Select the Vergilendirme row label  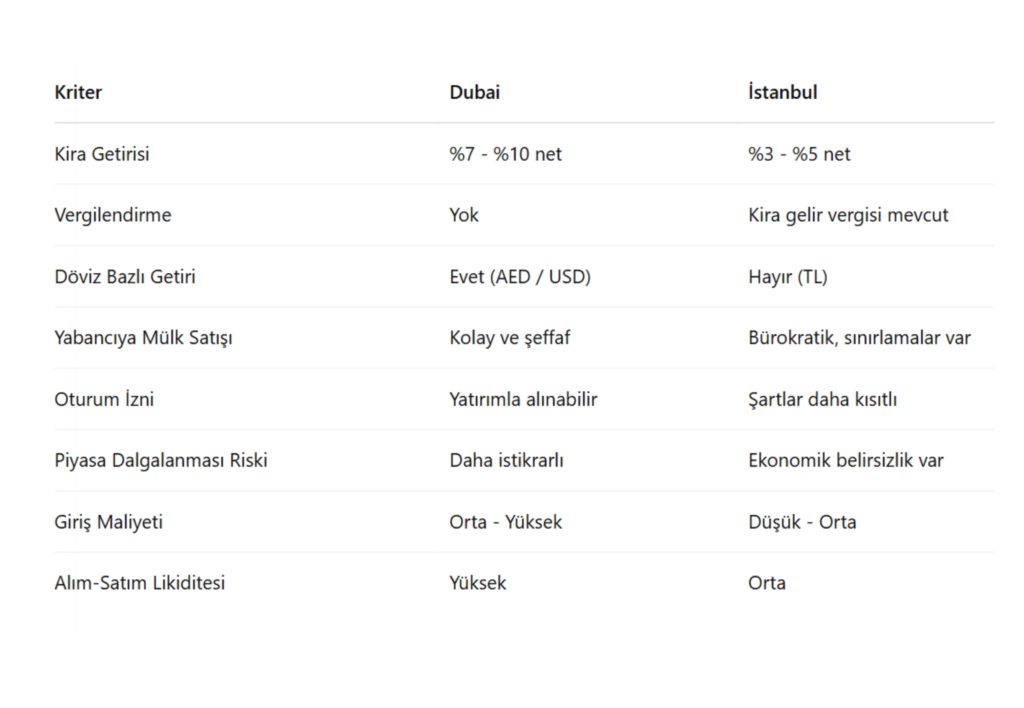click(x=112, y=215)
